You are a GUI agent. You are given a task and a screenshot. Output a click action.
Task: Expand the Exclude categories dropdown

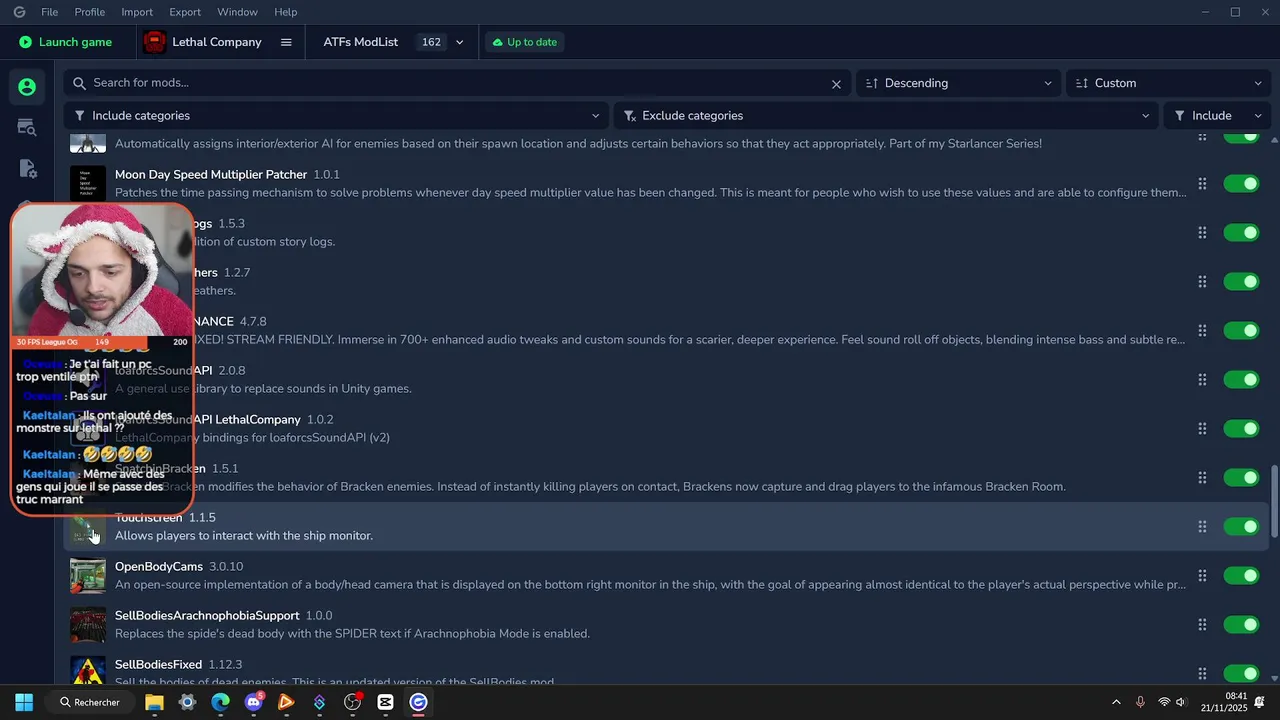click(x=886, y=116)
